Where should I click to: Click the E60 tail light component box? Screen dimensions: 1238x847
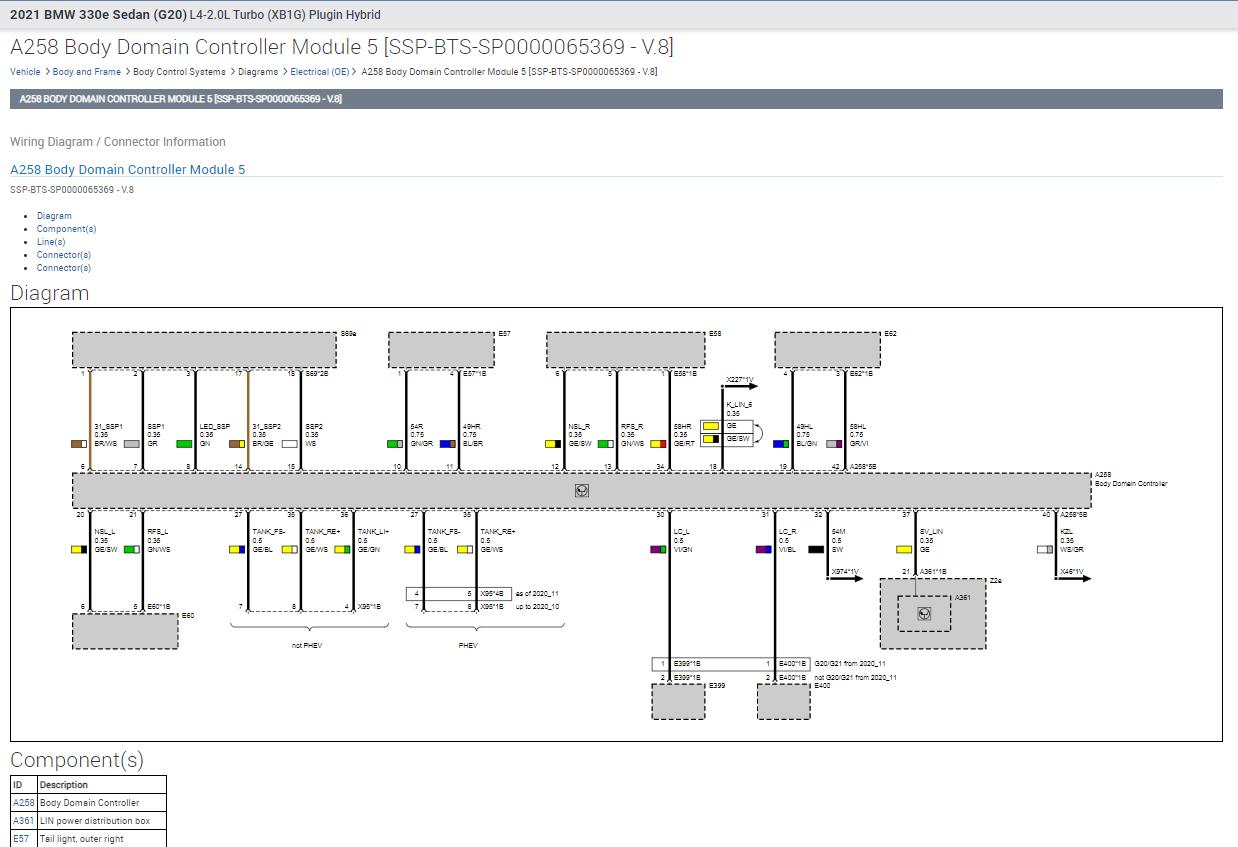tap(125, 631)
